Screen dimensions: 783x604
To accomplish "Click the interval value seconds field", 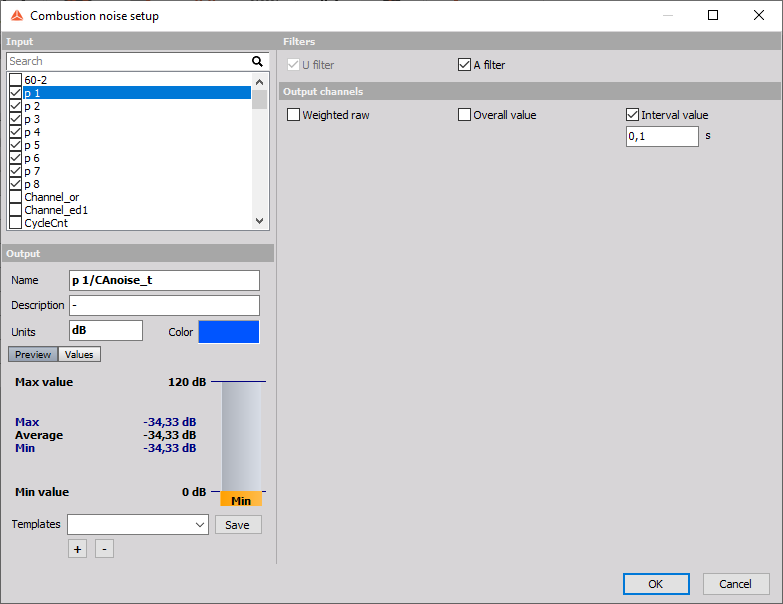I will coord(662,136).
